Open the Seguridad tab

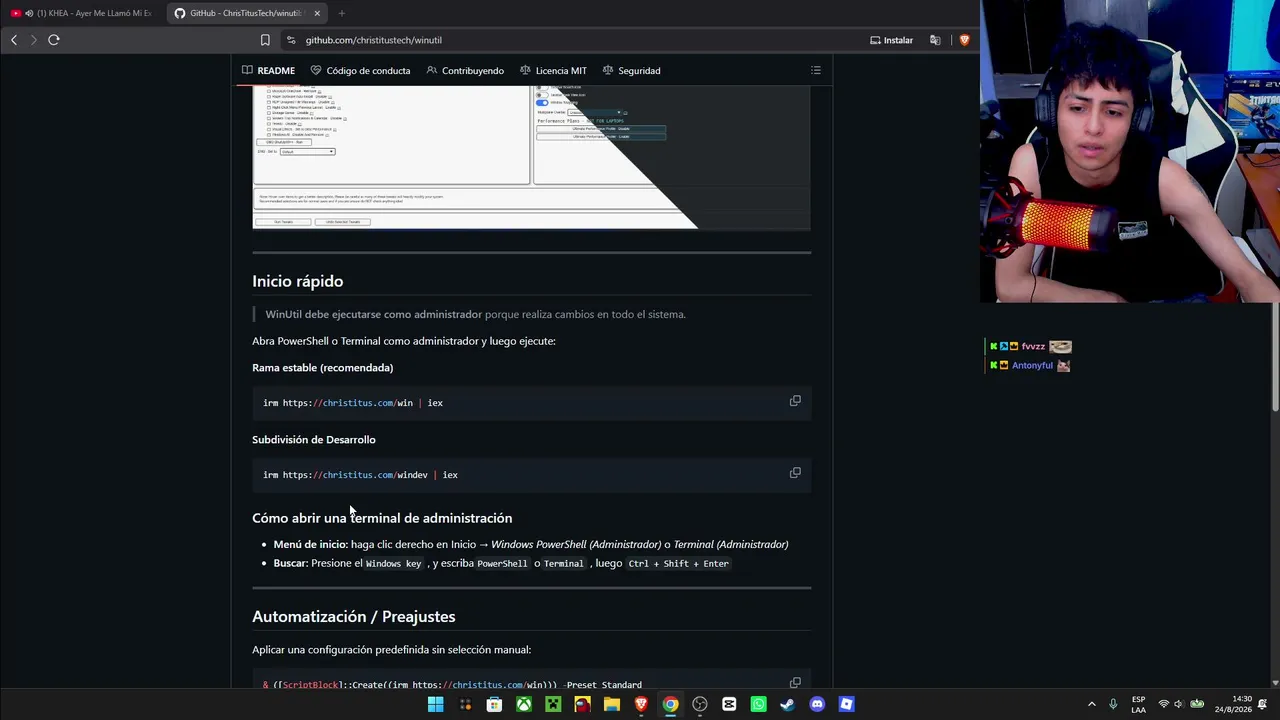[x=631, y=70]
